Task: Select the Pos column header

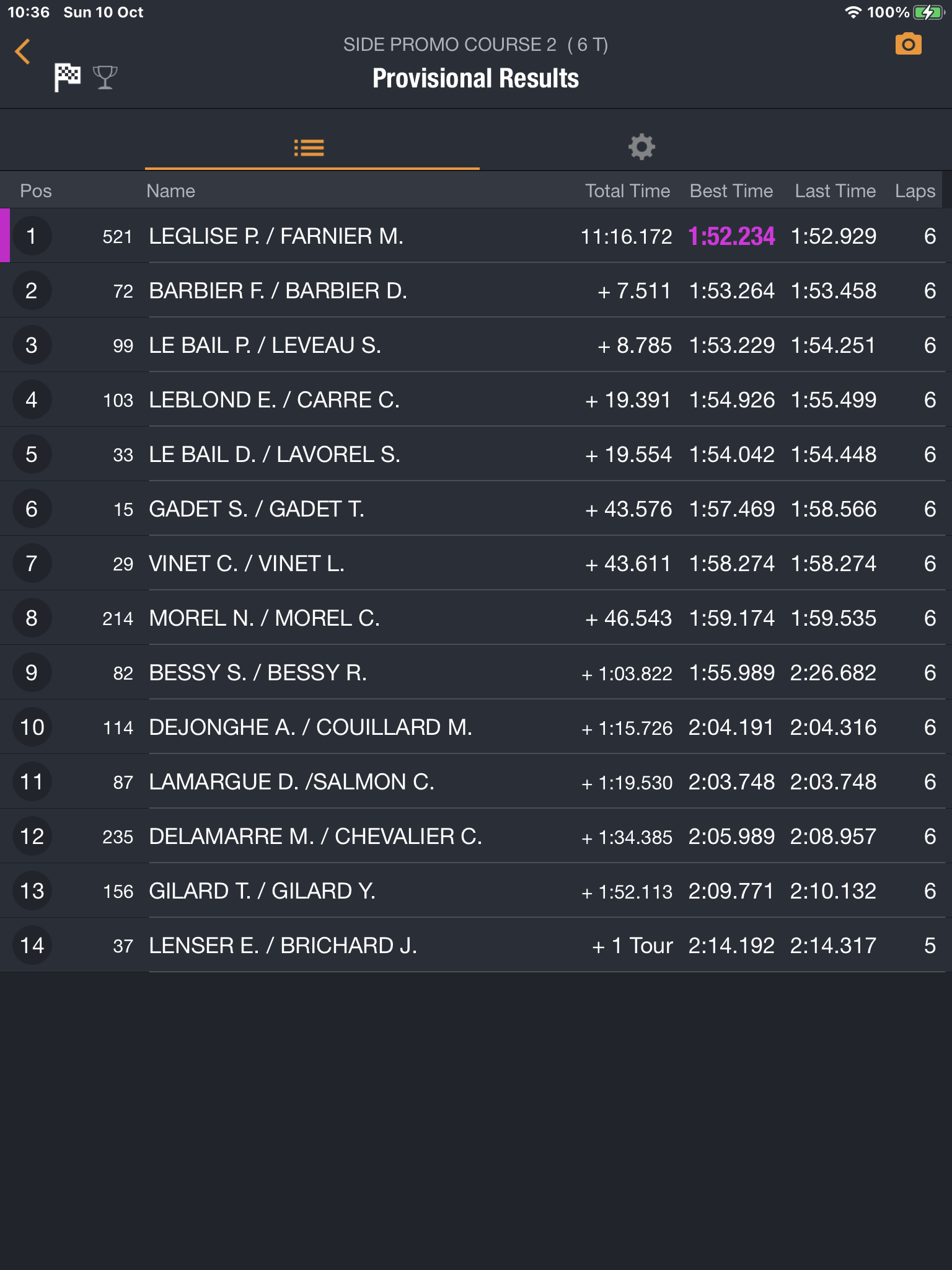Action: [36, 191]
